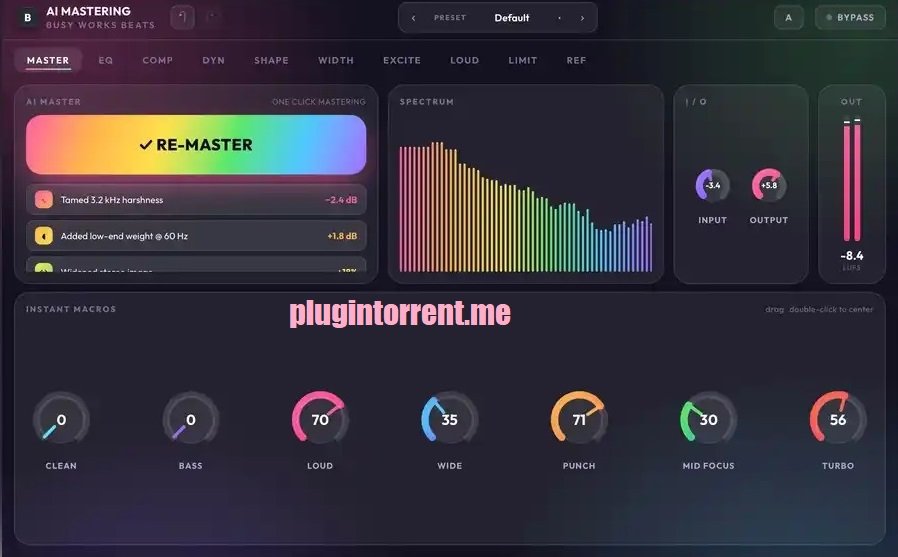Image resolution: width=898 pixels, height=557 pixels.
Task: Click the BASS macro knob
Action: pos(191,420)
